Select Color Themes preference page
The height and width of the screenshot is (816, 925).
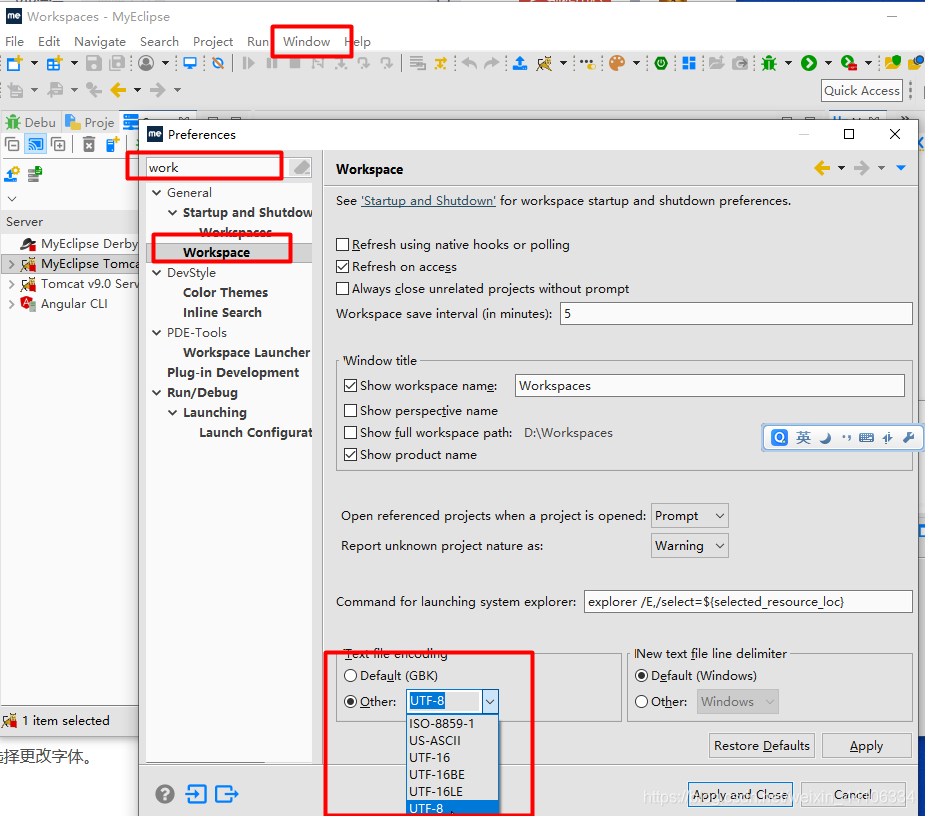point(225,293)
